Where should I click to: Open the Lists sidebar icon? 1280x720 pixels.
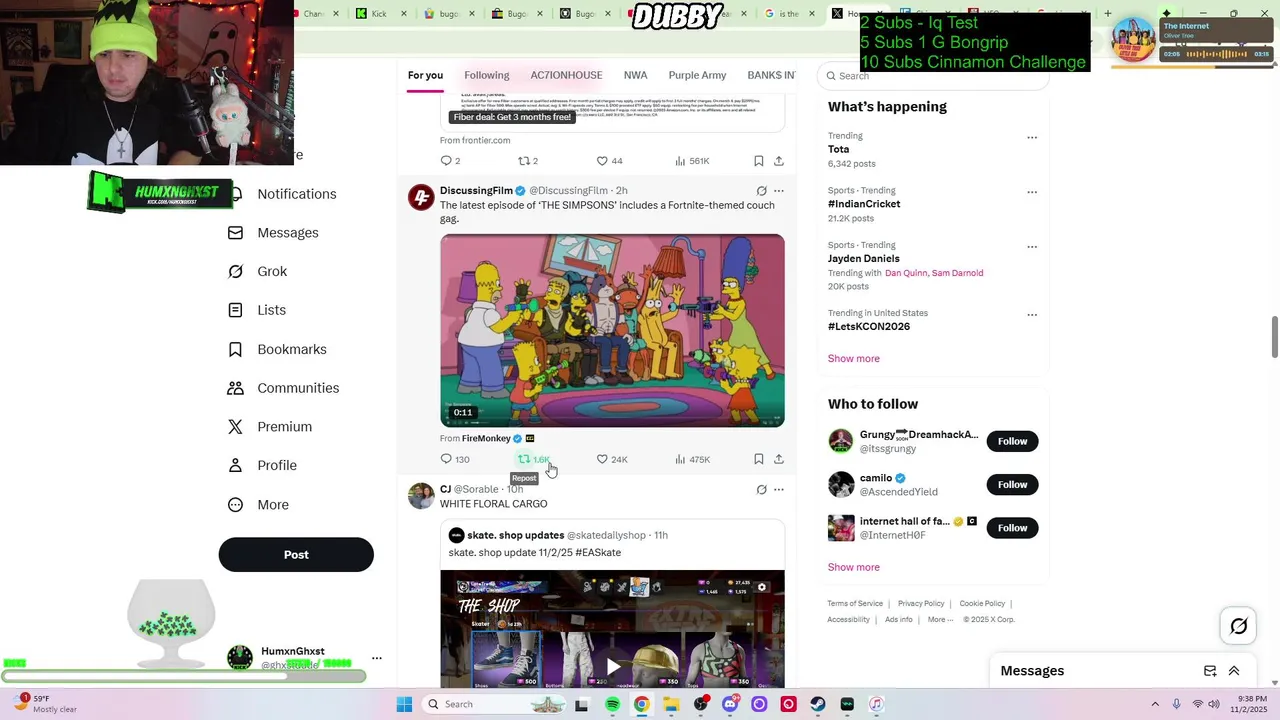tap(235, 310)
